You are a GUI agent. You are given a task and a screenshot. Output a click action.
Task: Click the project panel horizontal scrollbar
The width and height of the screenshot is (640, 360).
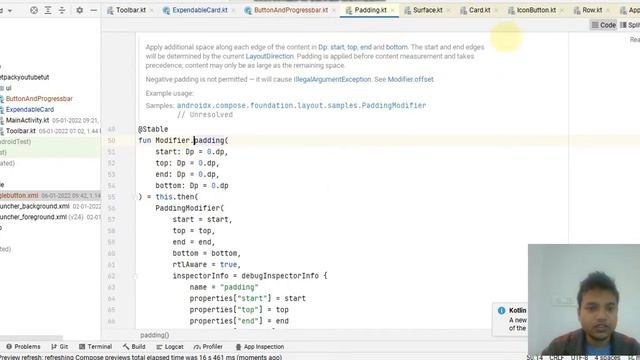[31, 338]
